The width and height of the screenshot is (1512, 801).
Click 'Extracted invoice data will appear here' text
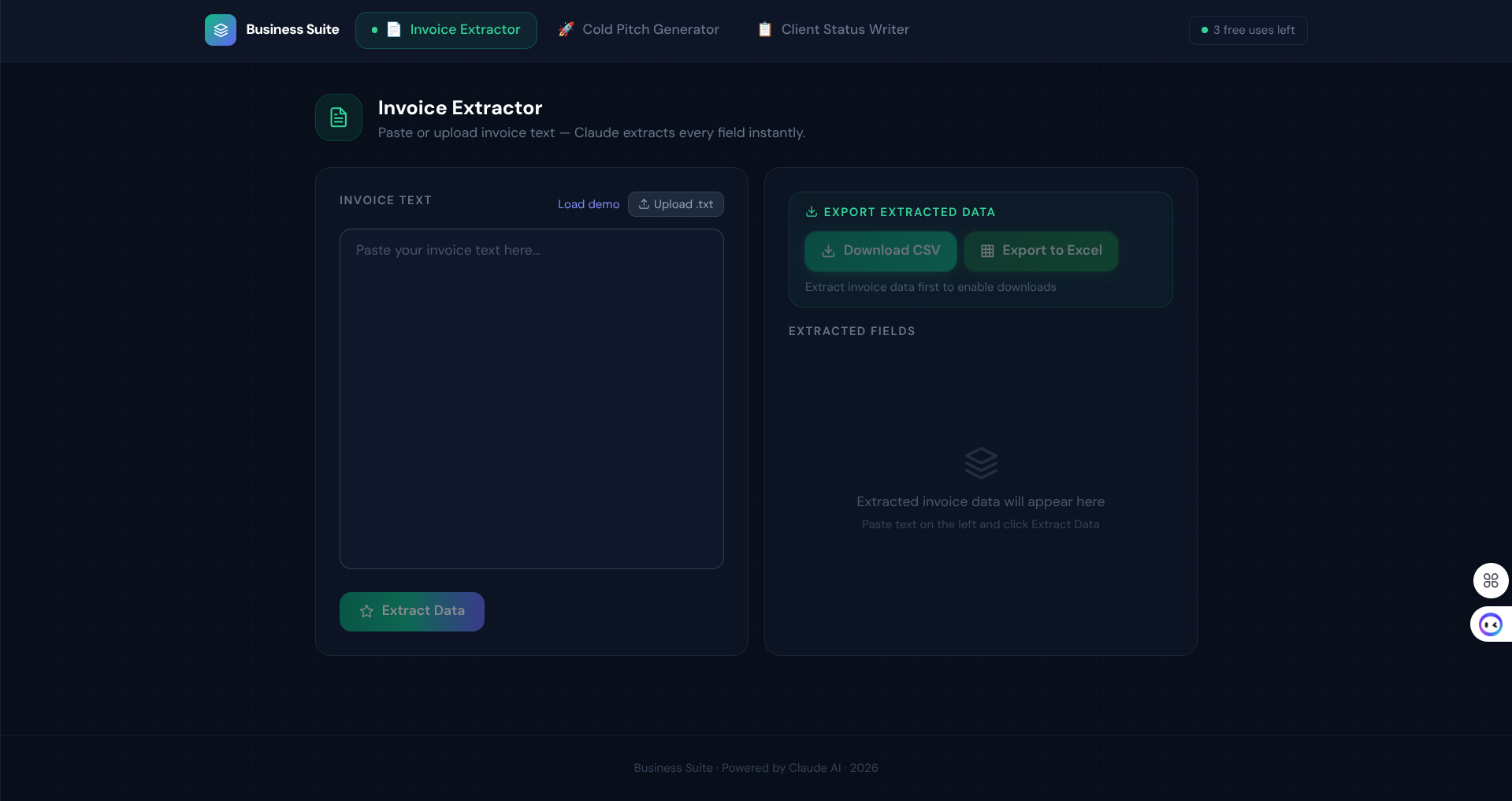tap(981, 501)
